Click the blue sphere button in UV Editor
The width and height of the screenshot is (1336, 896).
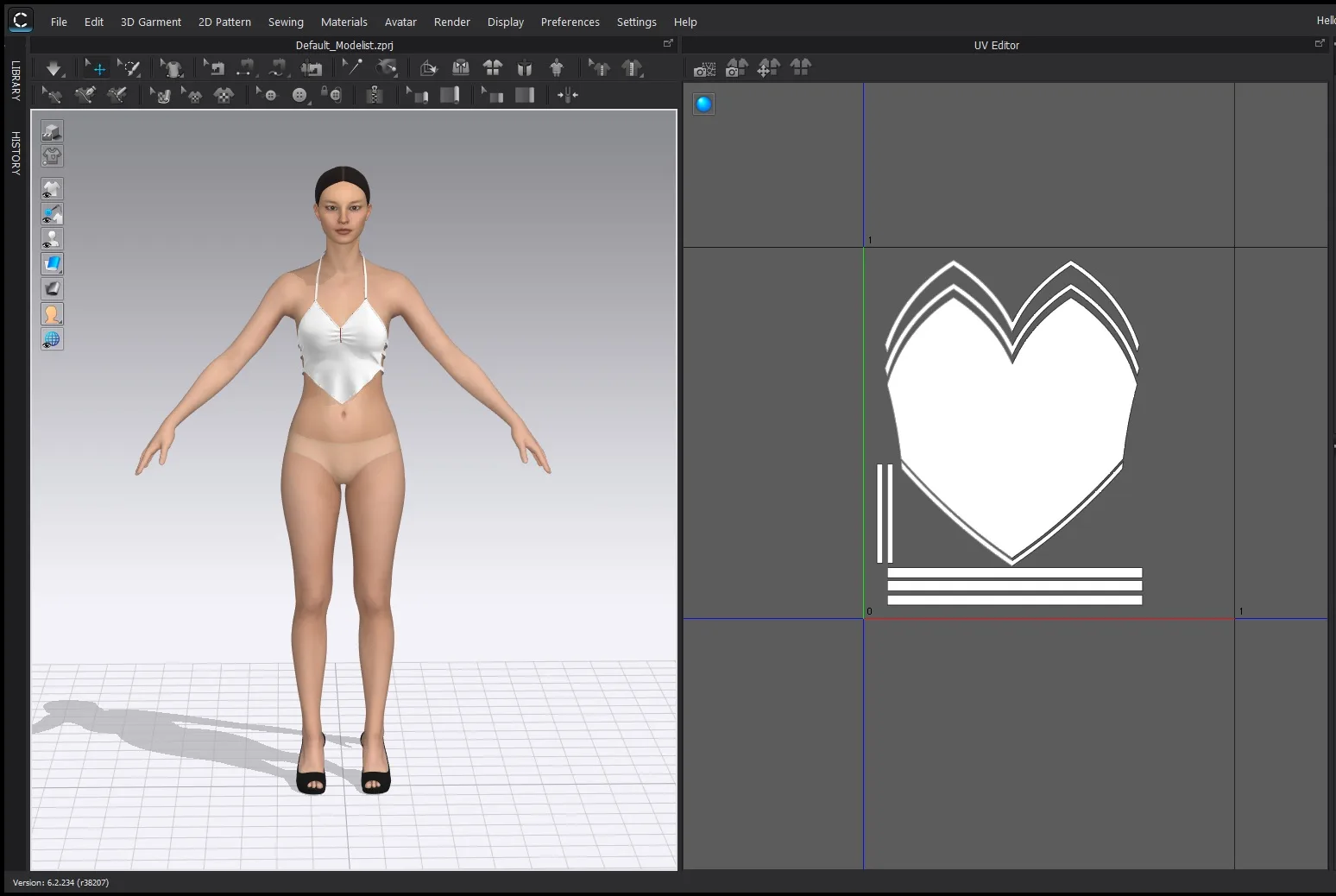pyautogui.click(x=704, y=104)
